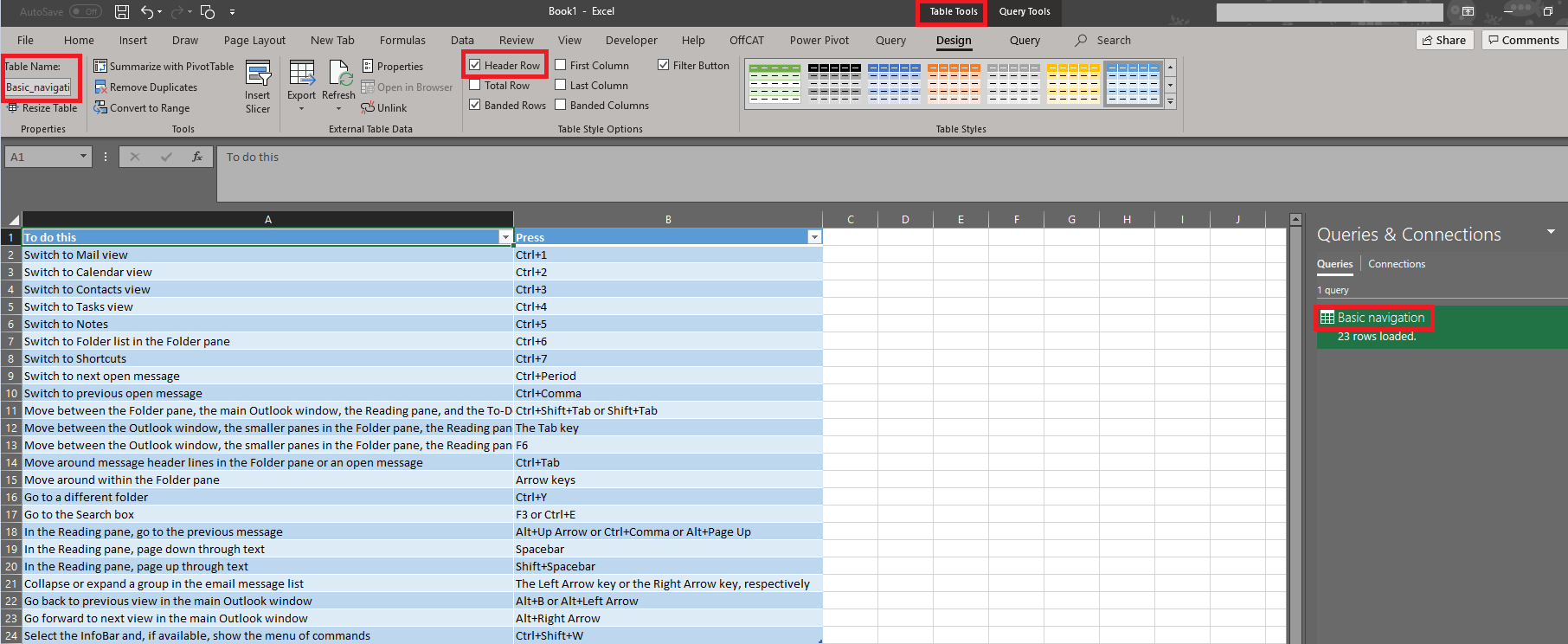Click the Select All corner triangle
Viewport: 1568px width, 644px height.
[12, 220]
